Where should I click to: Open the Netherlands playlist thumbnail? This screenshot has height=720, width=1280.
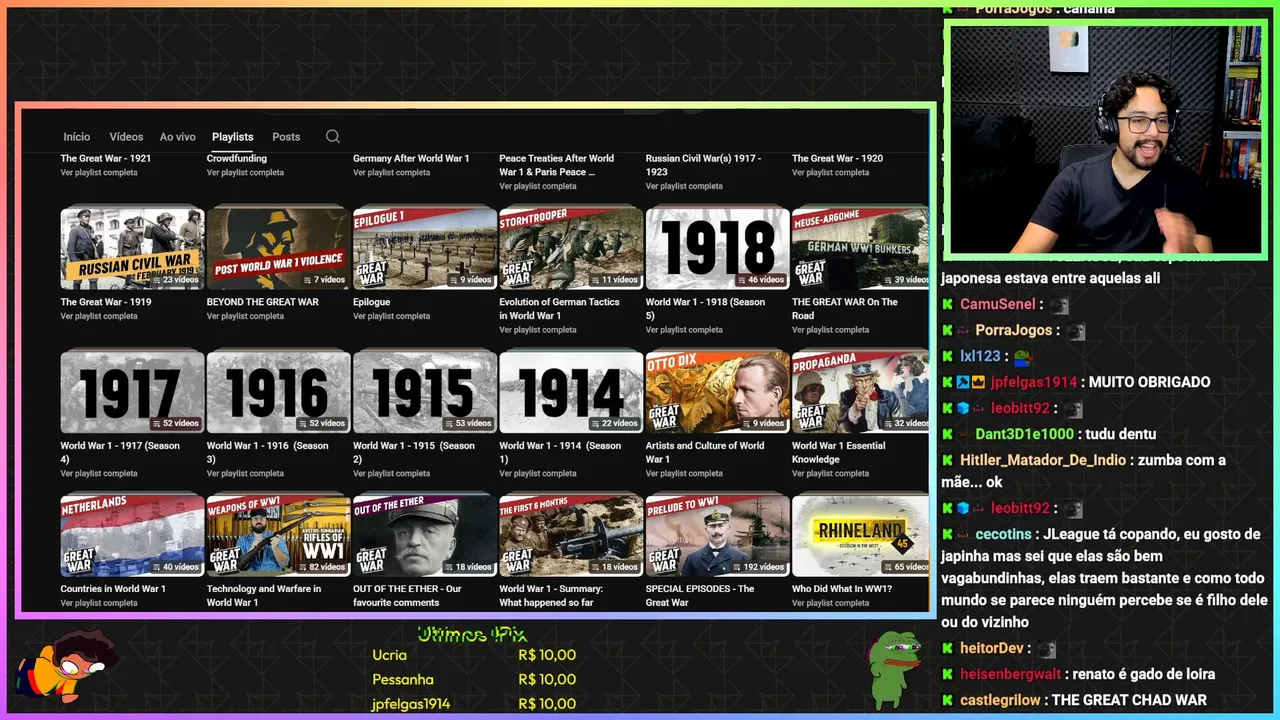point(132,535)
